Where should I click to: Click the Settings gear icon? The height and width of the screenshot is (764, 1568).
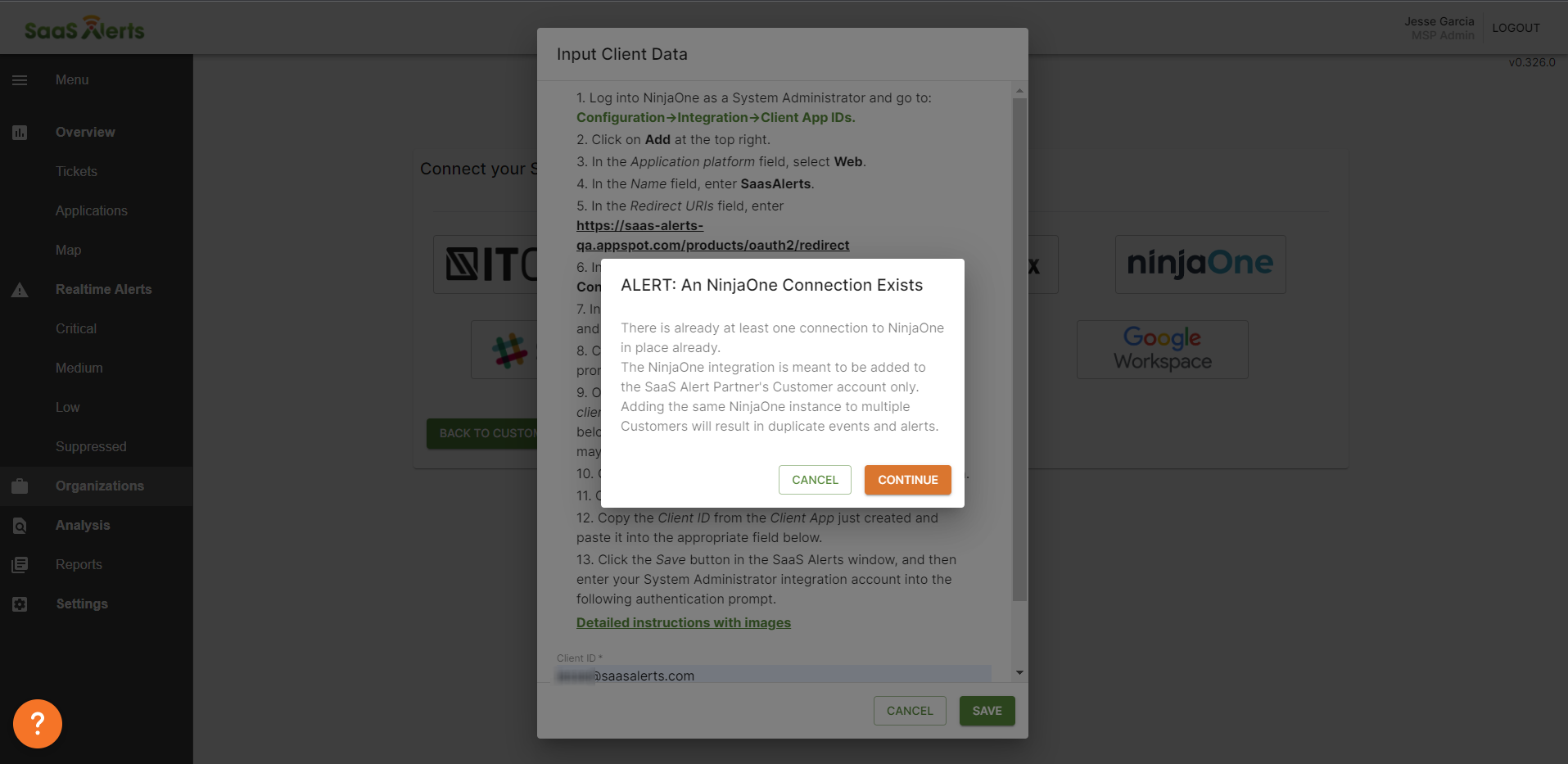20,604
